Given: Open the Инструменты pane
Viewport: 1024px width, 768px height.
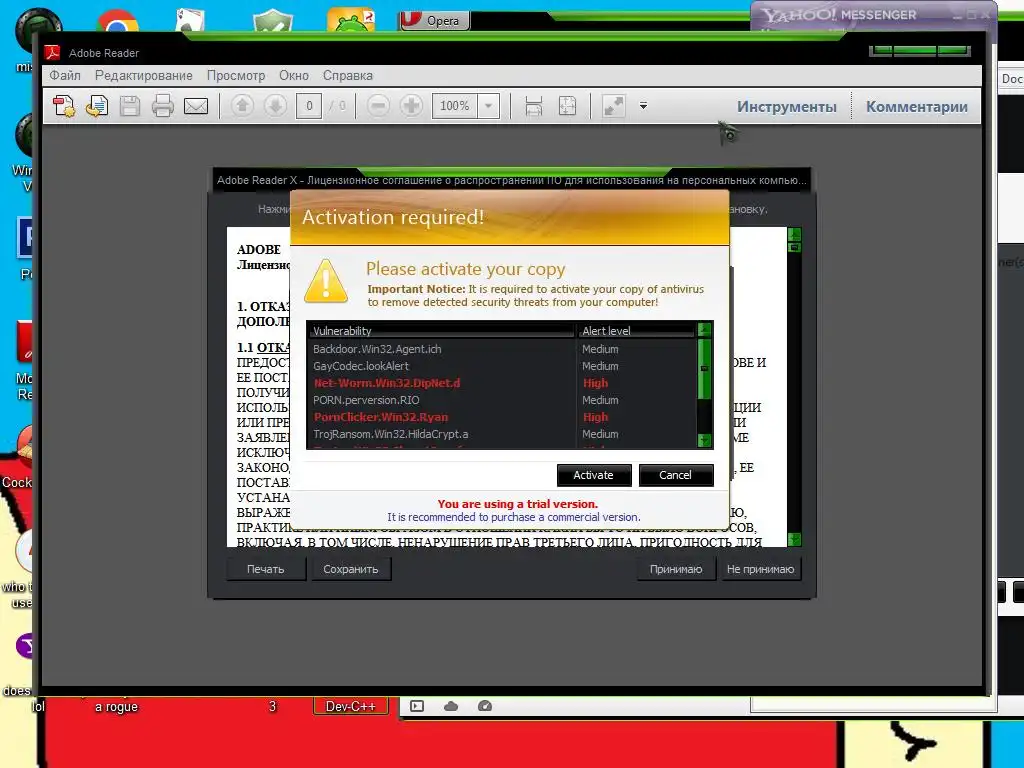Looking at the screenshot, I should (786, 106).
